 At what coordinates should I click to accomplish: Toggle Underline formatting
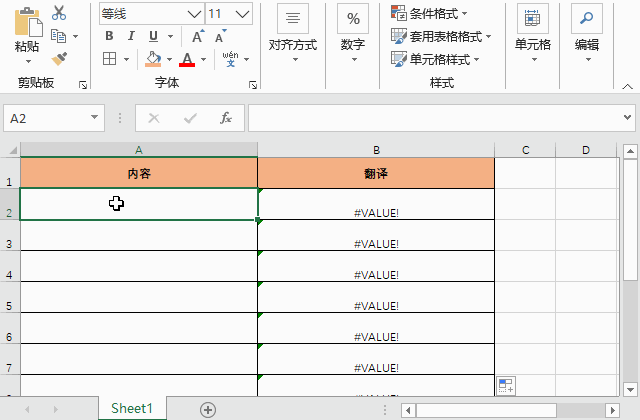tap(153, 36)
